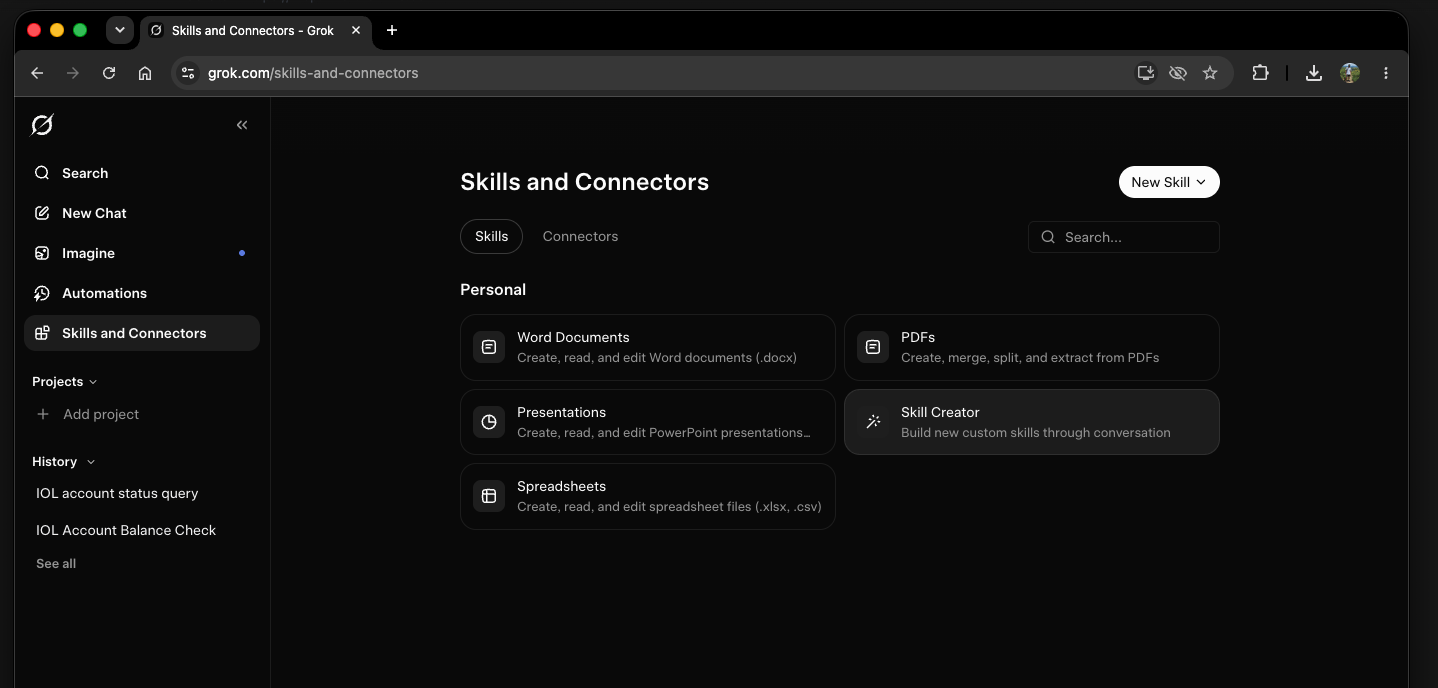Open the PDFs skill card
The width and height of the screenshot is (1438, 688).
tap(1032, 347)
